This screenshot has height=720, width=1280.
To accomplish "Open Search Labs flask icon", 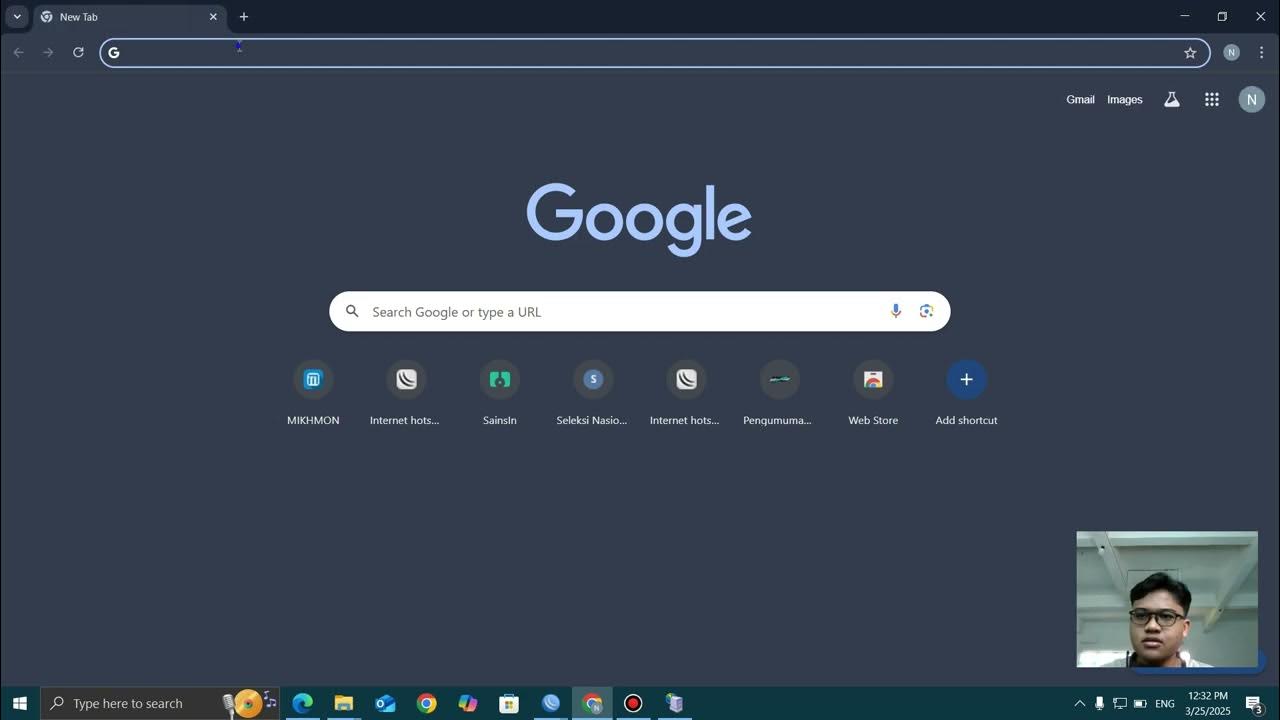I will pos(1172,99).
